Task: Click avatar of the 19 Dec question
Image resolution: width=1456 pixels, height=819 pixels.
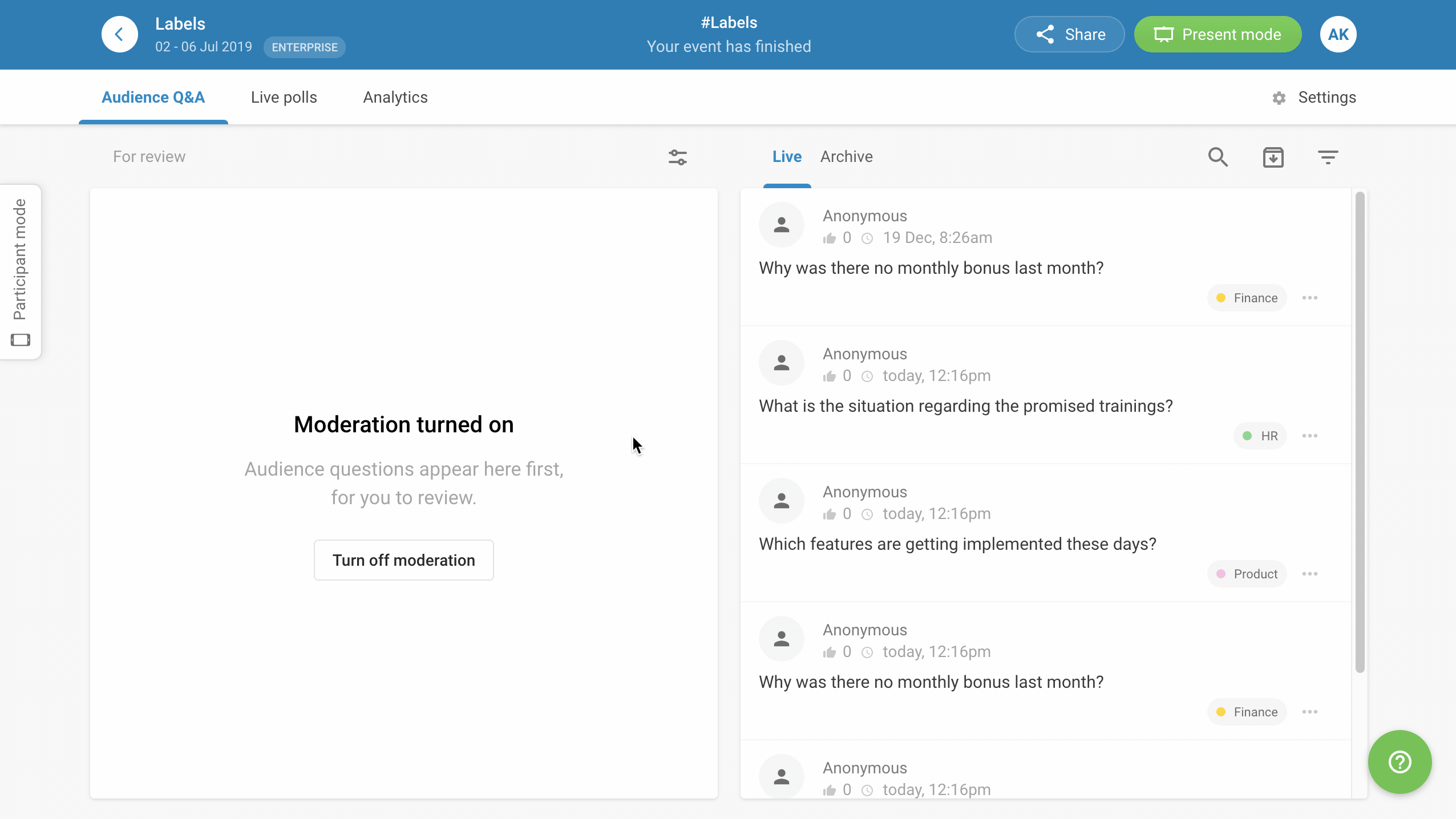Action: 782,225
